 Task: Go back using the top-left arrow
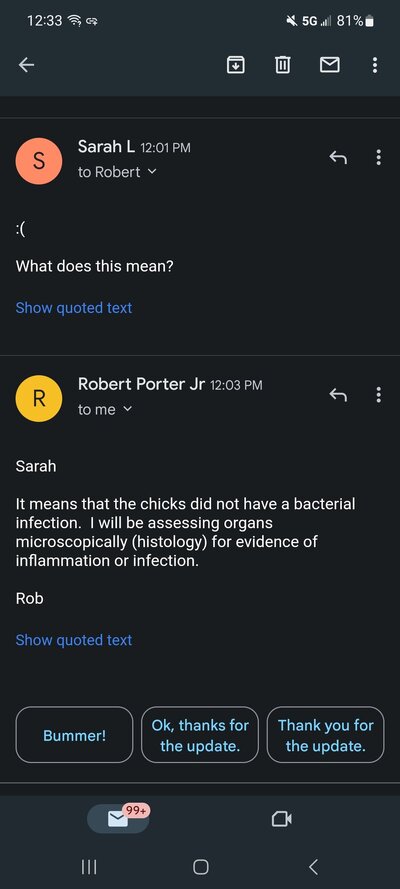click(26, 66)
